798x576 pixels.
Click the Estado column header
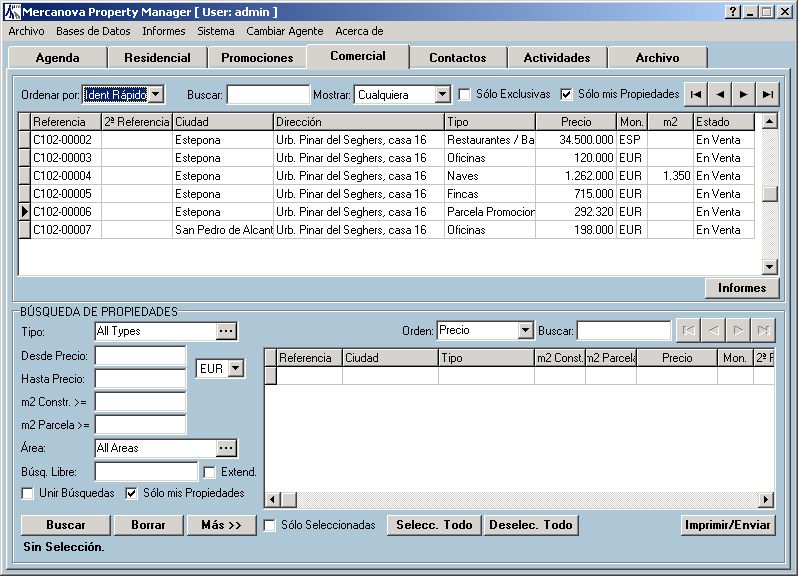click(x=724, y=122)
